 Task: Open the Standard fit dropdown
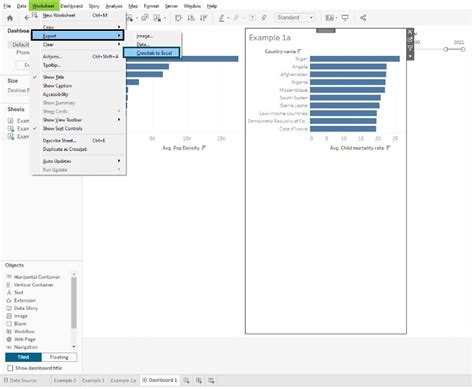[295, 18]
